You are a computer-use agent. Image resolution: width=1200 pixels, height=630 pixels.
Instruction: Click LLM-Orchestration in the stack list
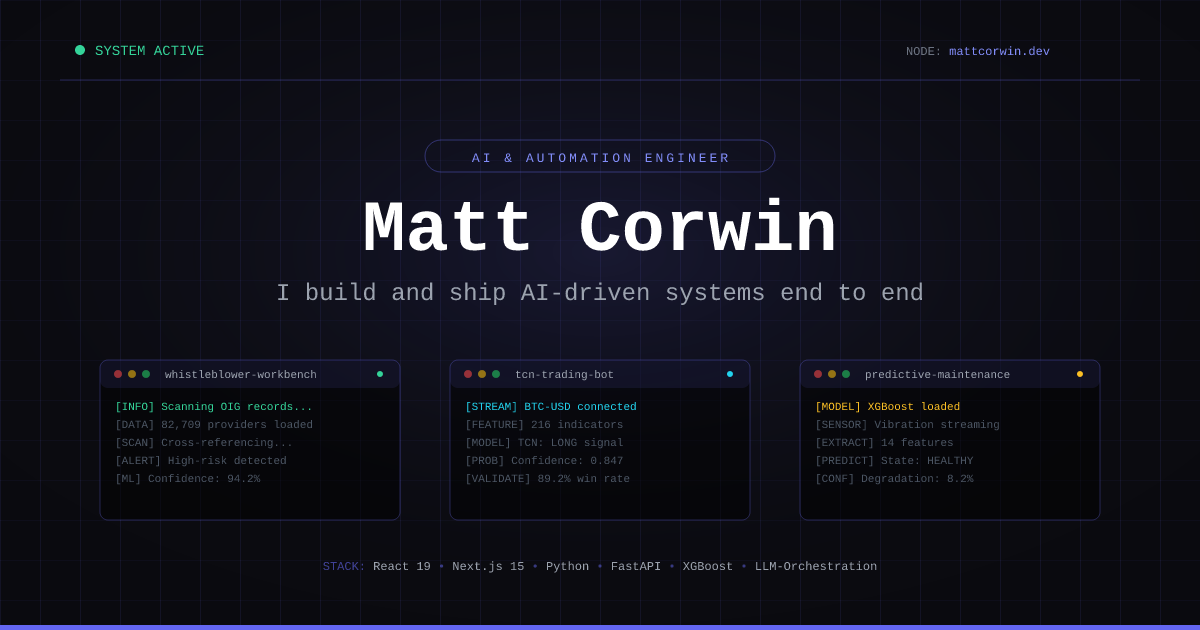tap(816, 567)
